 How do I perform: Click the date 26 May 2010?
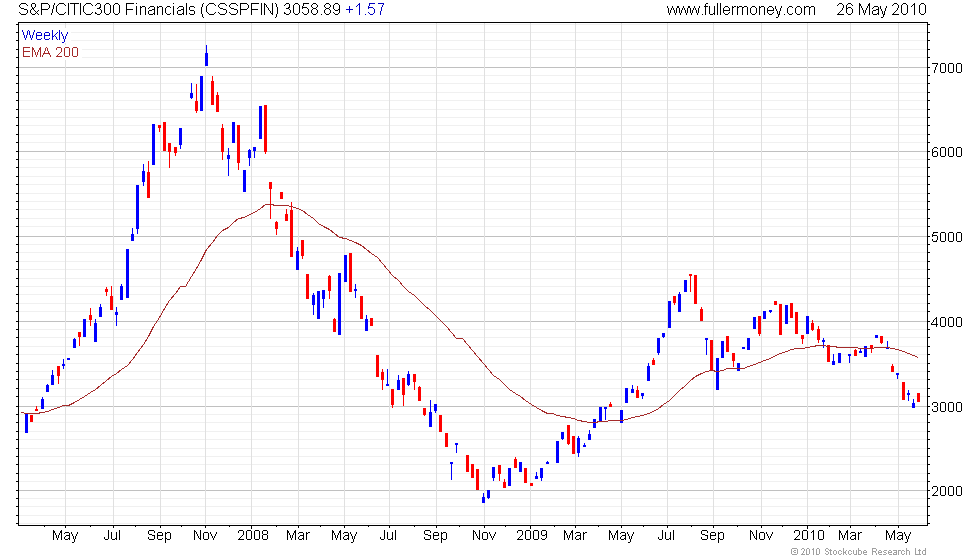pos(881,9)
